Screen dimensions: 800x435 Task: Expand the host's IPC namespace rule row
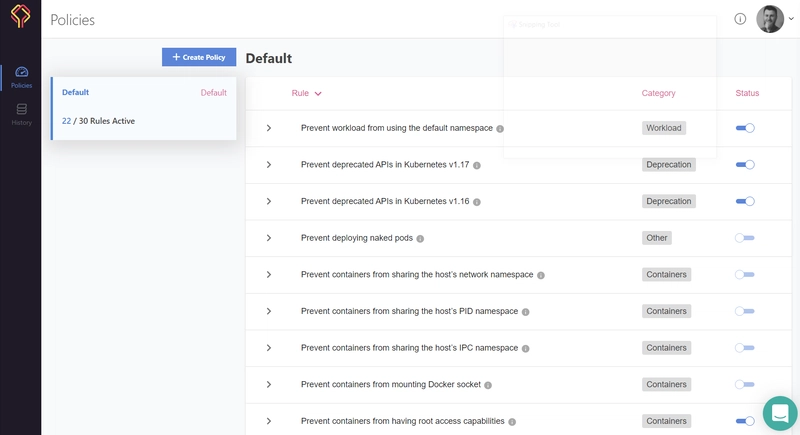click(x=269, y=348)
